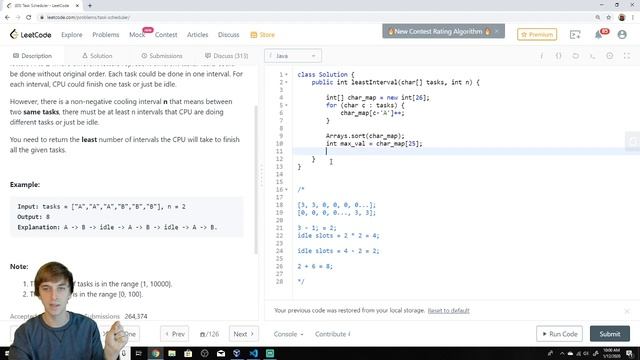640x360 pixels.
Task: Bookmark this page with the star
Action: 609,17
